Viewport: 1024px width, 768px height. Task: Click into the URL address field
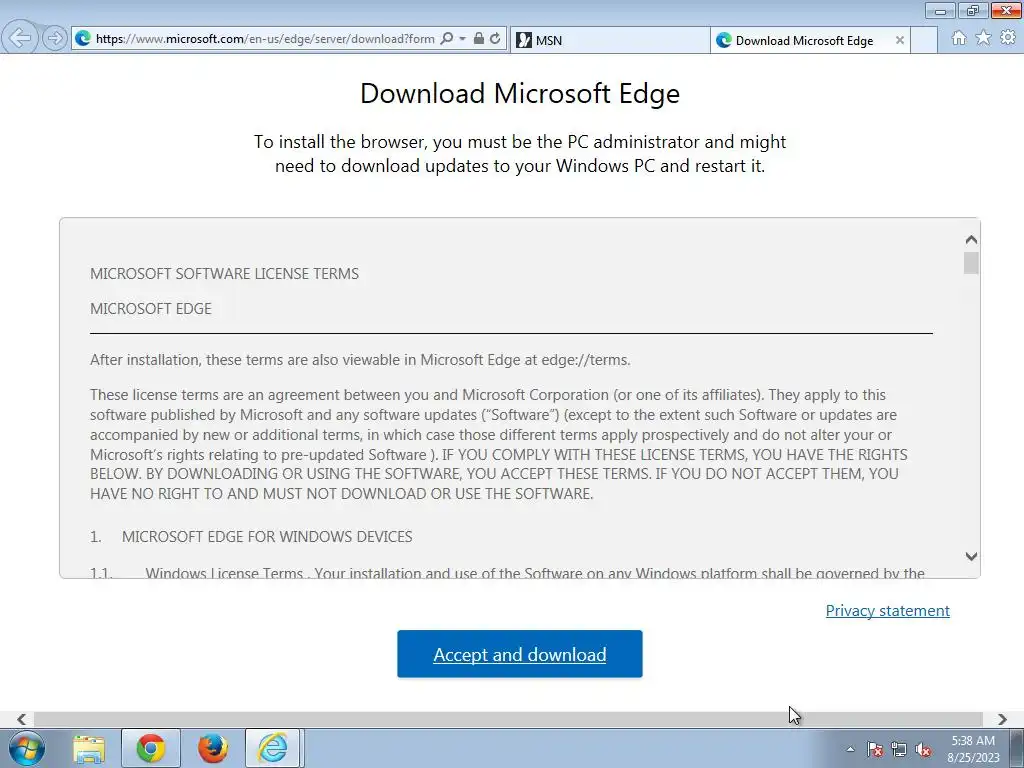click(264, 39)
